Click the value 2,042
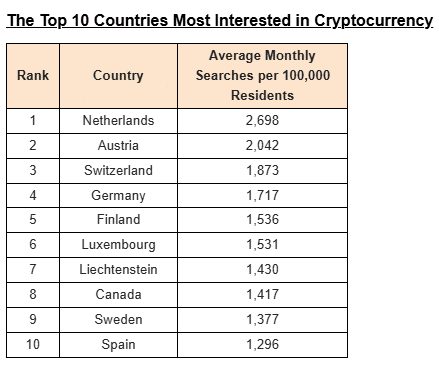 pyautogui.click(x=263, y=146)
